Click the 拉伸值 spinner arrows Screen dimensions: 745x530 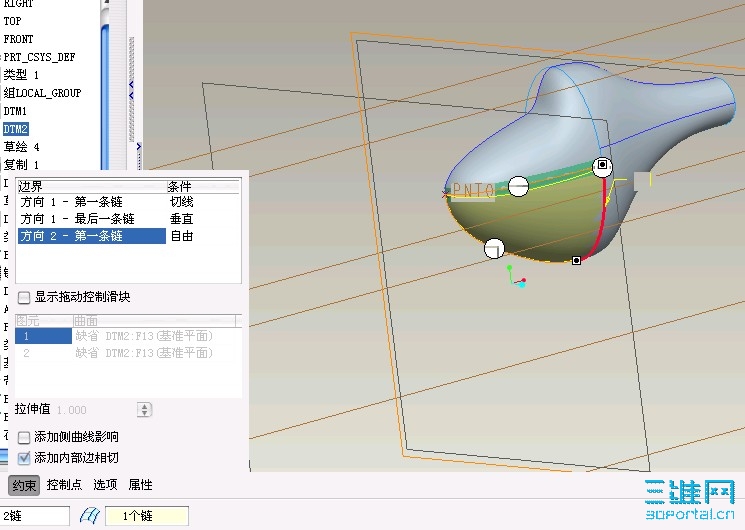(144, 410)
